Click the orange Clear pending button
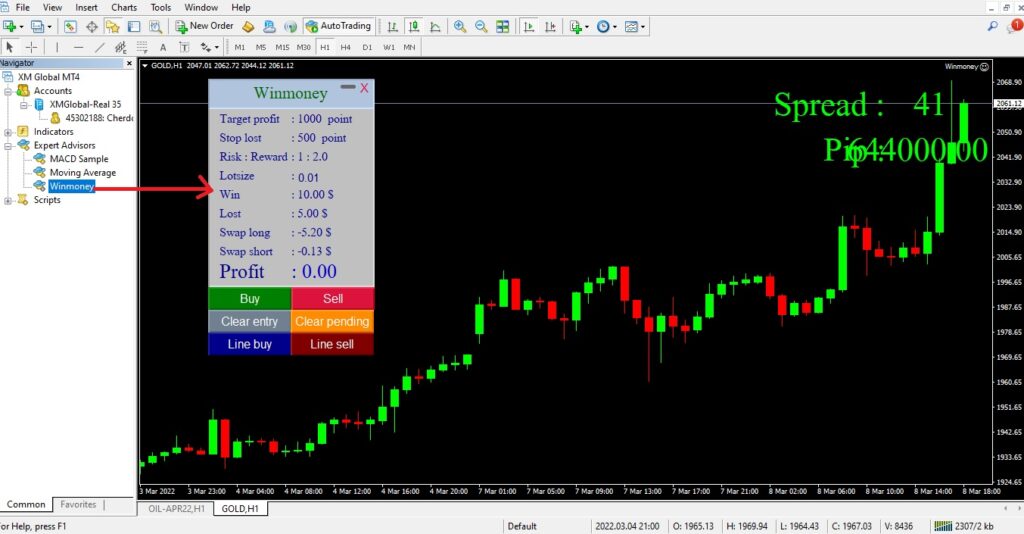This screenshot has width=1024, height=534. 332,321
